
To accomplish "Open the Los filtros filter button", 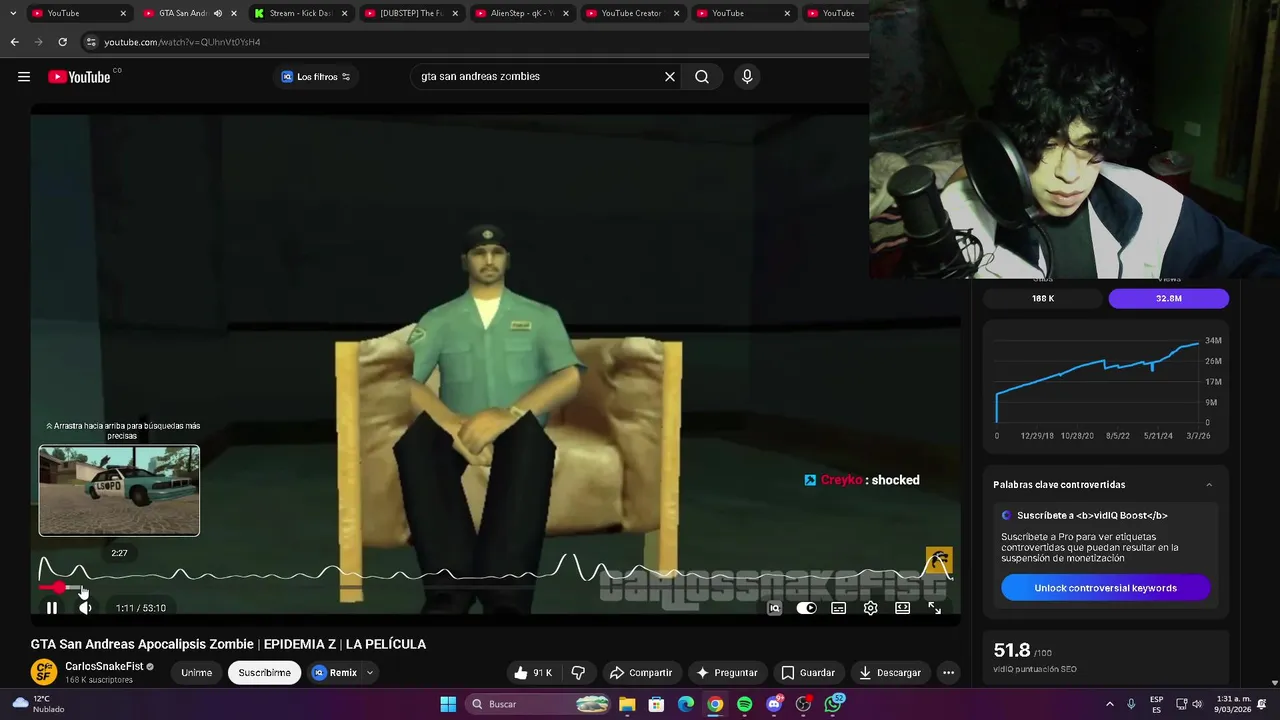I will point(316,77).
